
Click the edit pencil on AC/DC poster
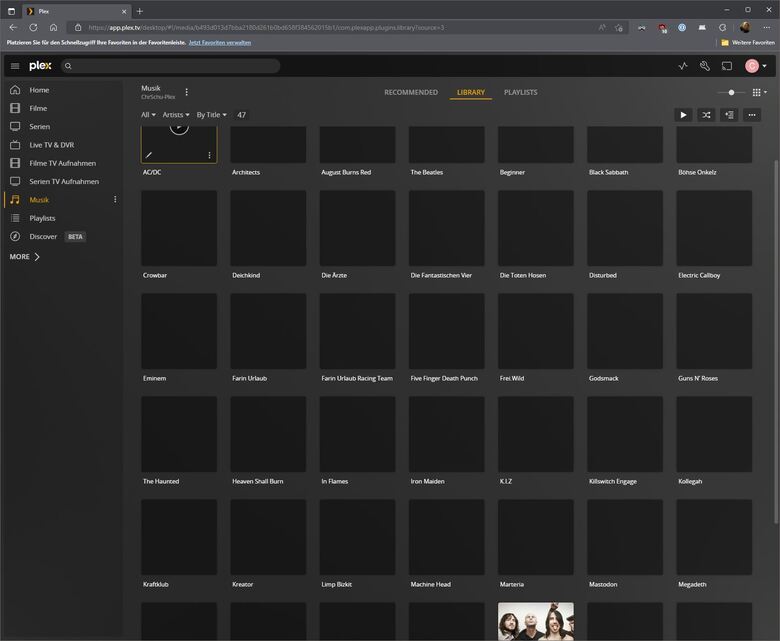click(149, 155)
